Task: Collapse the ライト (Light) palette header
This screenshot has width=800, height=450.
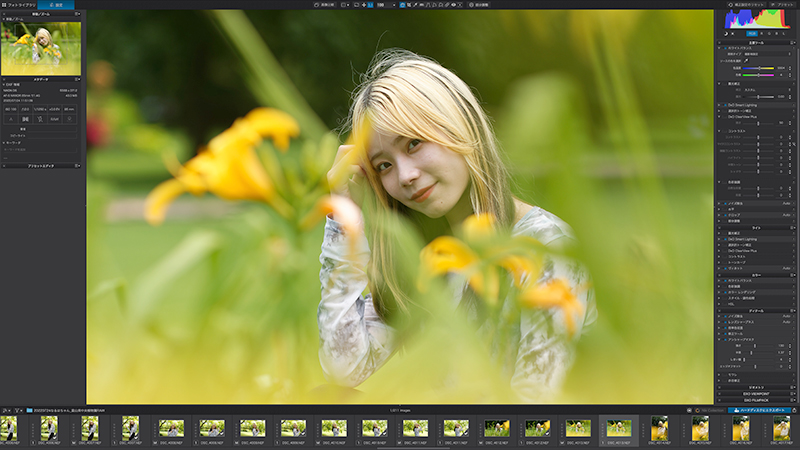Action: (x=756, y=228)
